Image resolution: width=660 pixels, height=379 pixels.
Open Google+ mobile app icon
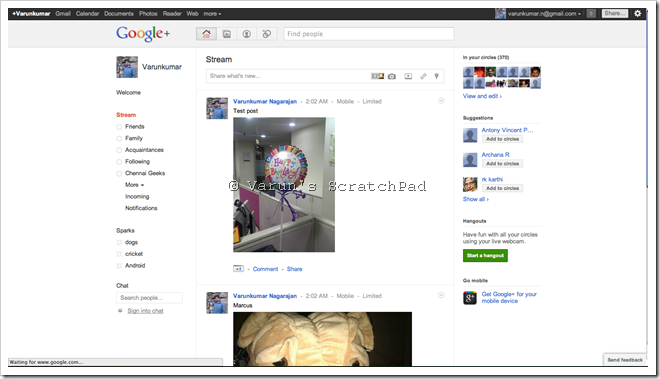(x=470, y=298)
